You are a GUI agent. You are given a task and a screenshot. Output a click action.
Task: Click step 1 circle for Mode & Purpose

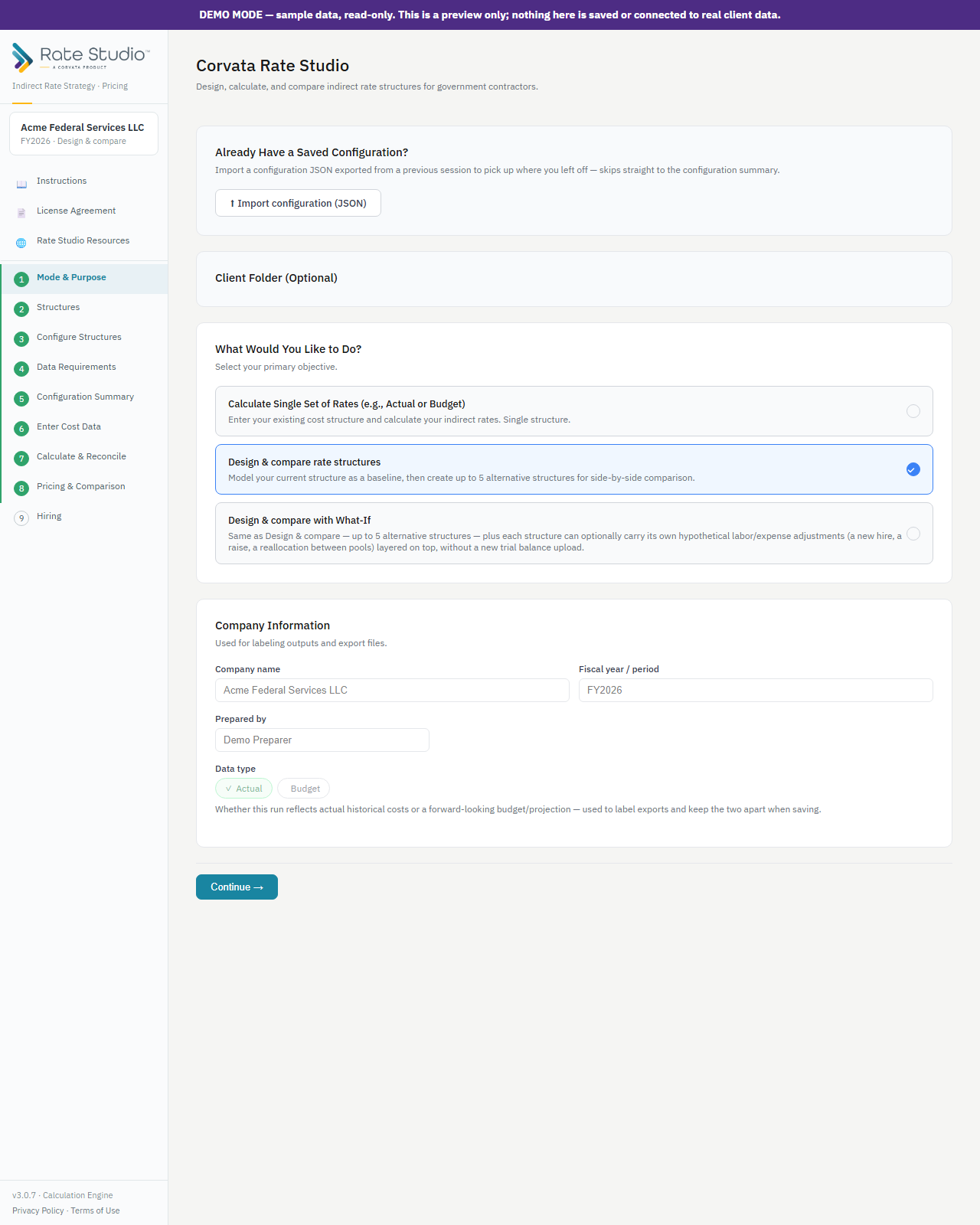[x=21, y=279]
